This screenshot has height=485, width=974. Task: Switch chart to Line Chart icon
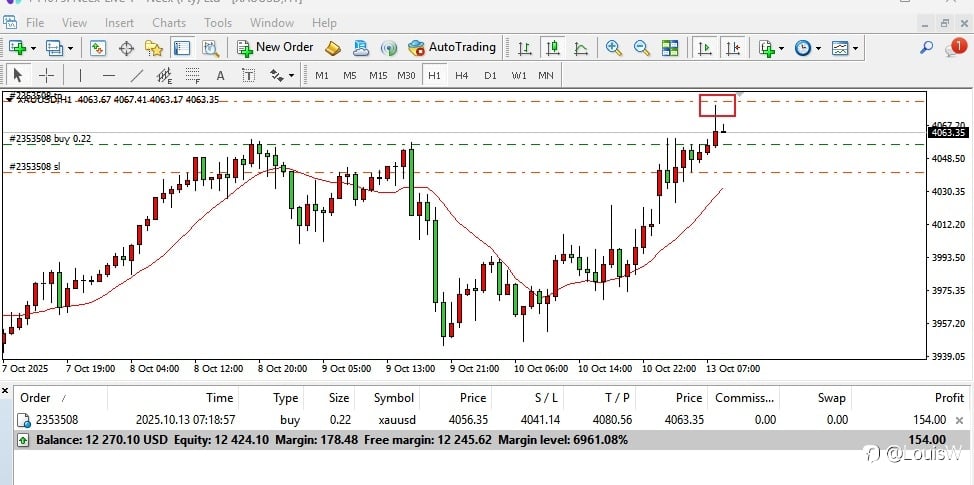(x=581, y=47)
